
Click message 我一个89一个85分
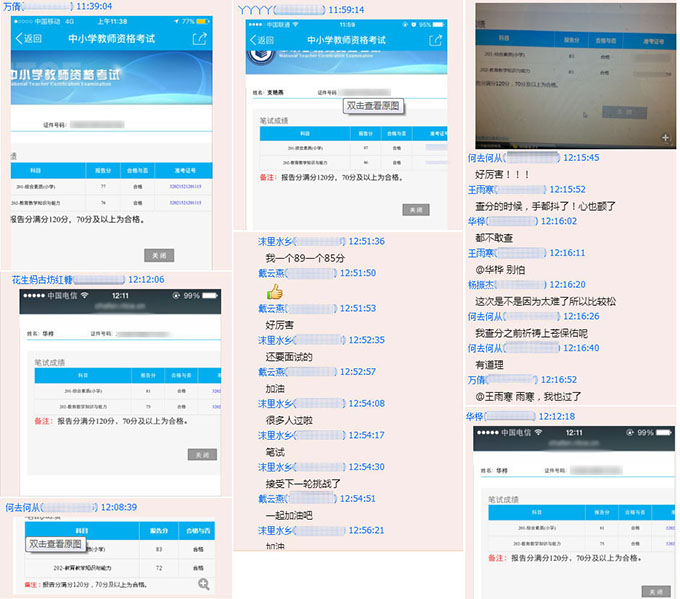[305, 259]
